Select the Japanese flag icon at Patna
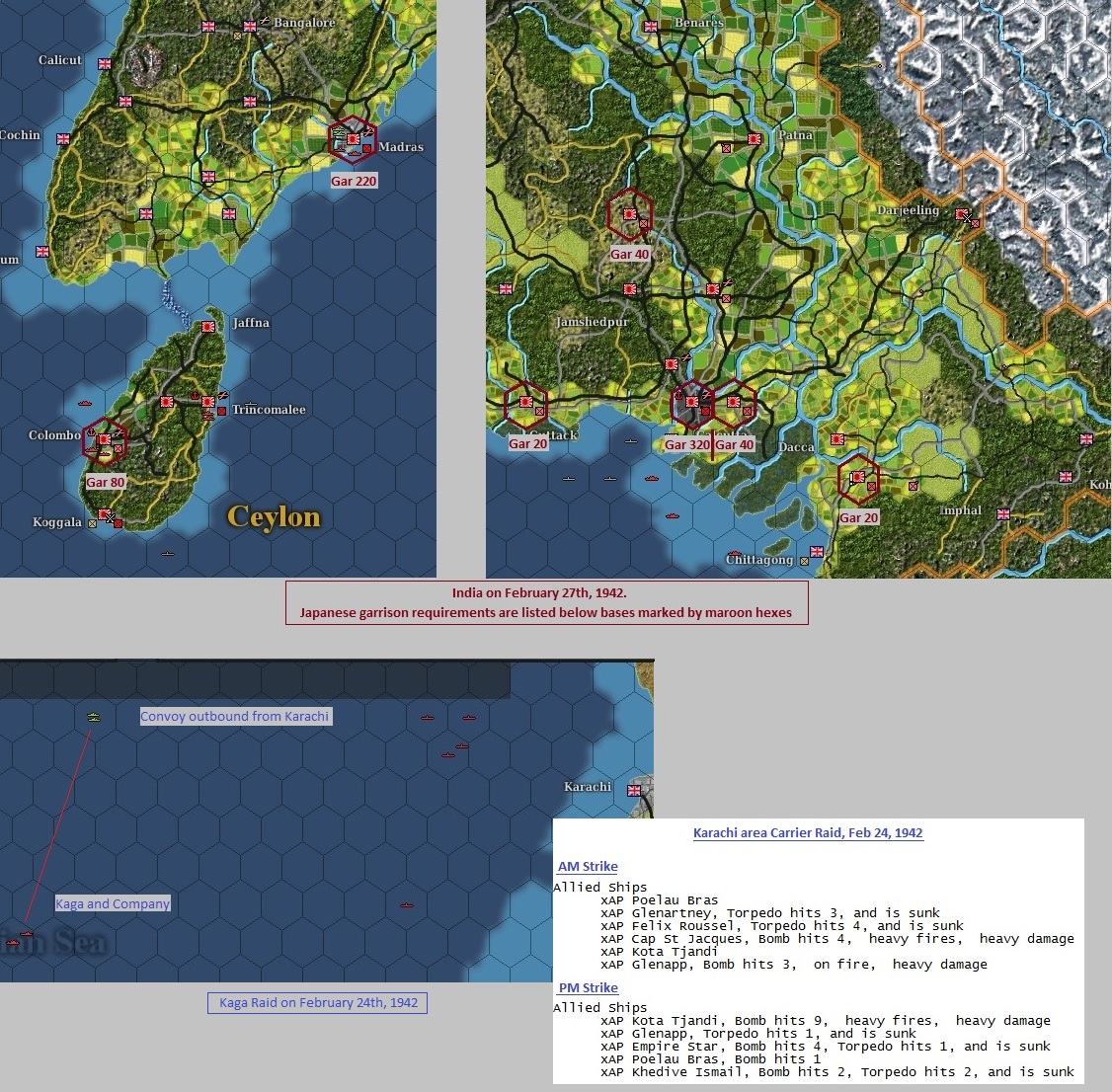Screen dimensions: 1112x1092 pos(755,139)
